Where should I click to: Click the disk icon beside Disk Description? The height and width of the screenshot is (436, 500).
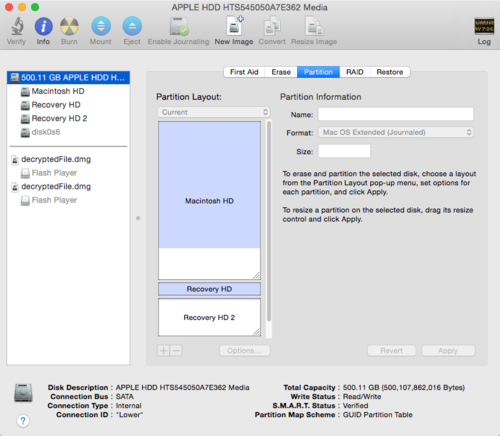click(23, 393)
